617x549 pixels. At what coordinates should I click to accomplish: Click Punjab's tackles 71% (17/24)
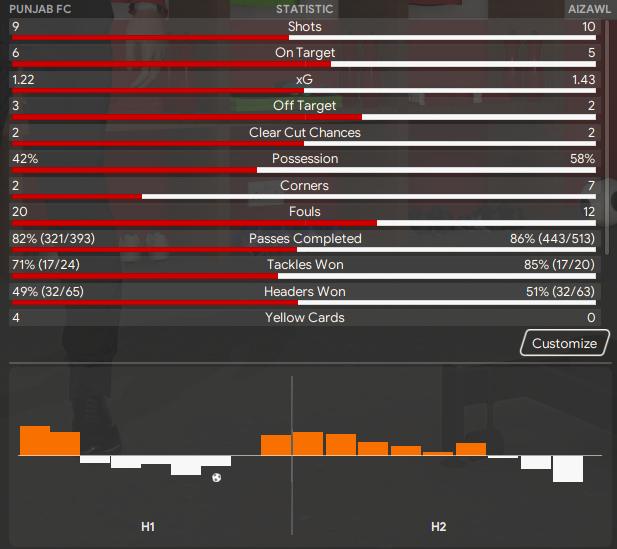coord(46,264)
